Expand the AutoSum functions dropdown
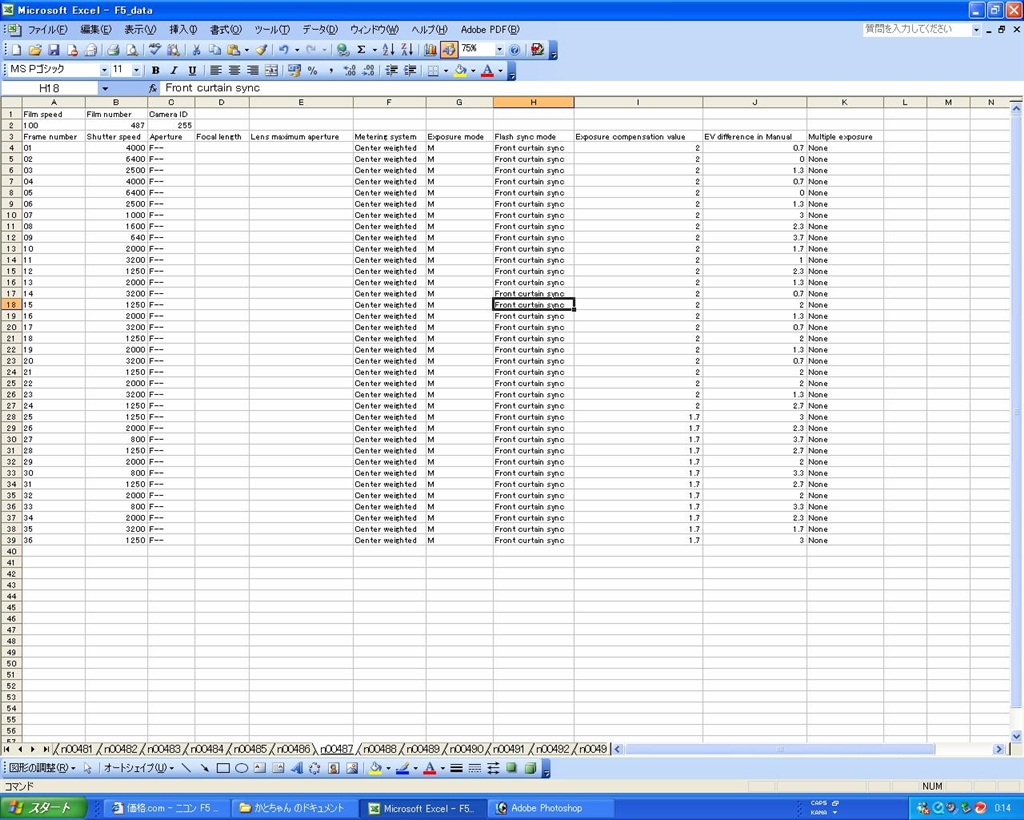The height and width of the screenshot is (820, 1024). (375, 50)
